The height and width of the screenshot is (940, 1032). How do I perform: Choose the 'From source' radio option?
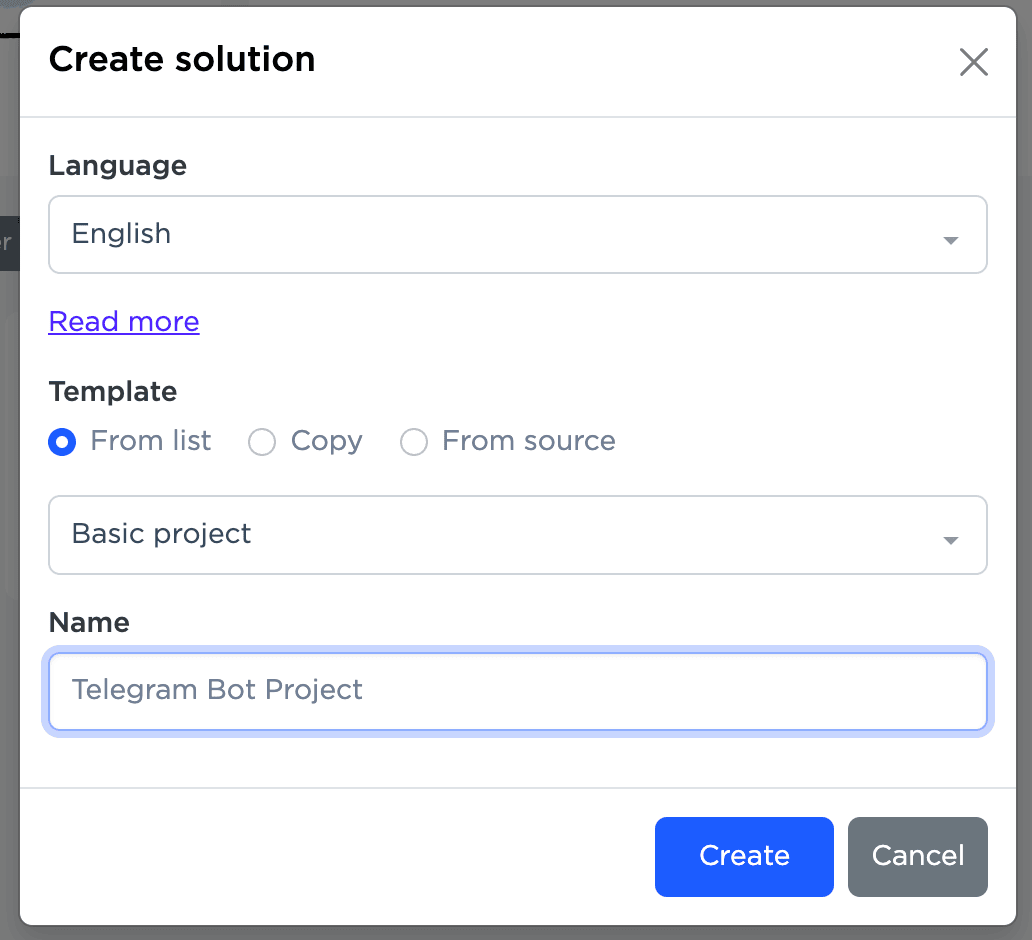pyautogui.click(x=414, y=442)
